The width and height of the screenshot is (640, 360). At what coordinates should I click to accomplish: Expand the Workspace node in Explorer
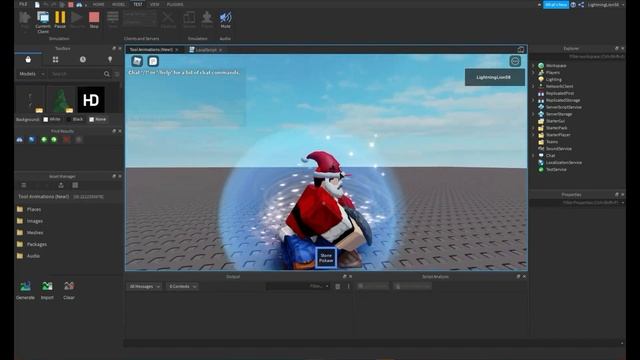pyautogui.click(x=533, y=65)
